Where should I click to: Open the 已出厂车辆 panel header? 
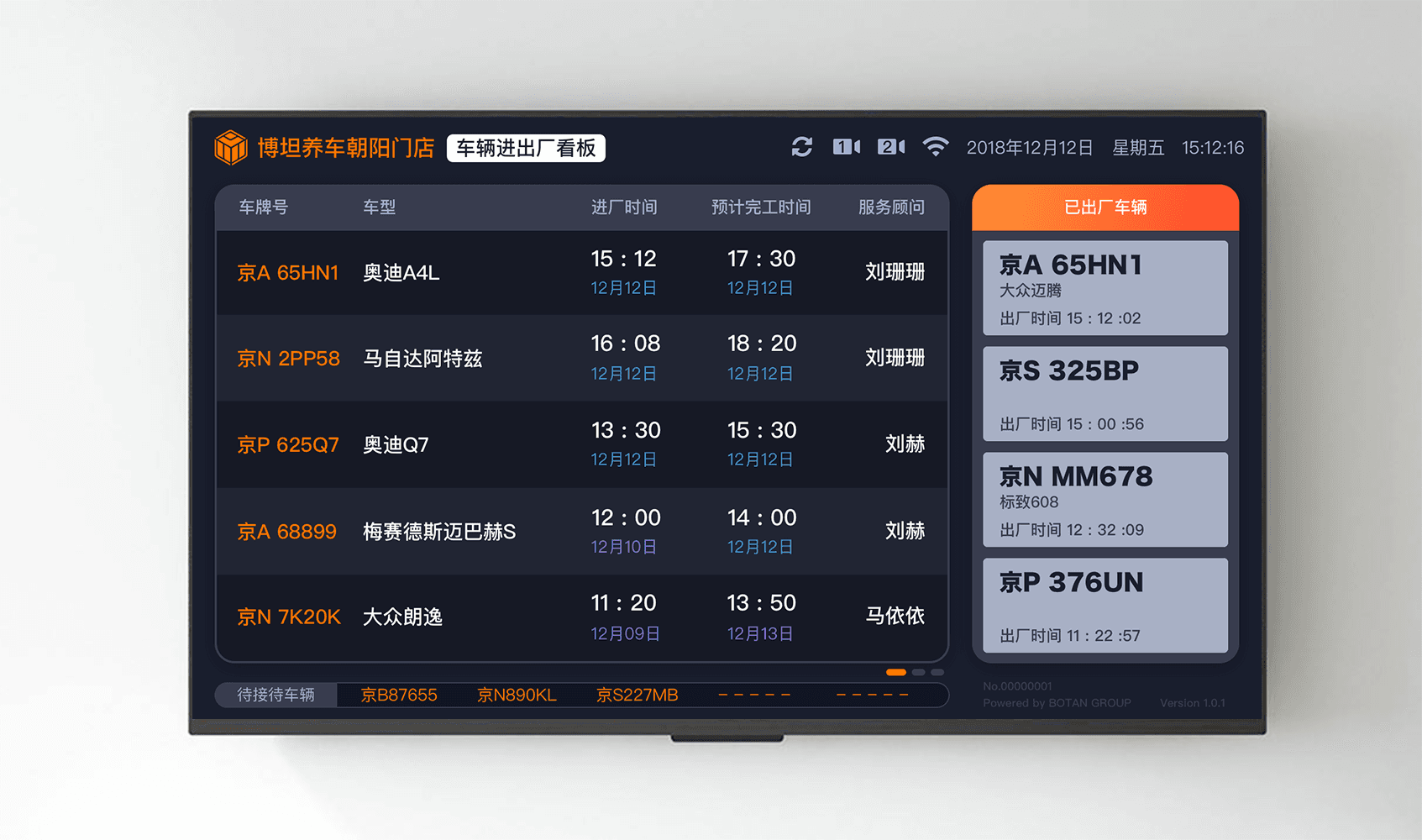(x=1105, y=207)
